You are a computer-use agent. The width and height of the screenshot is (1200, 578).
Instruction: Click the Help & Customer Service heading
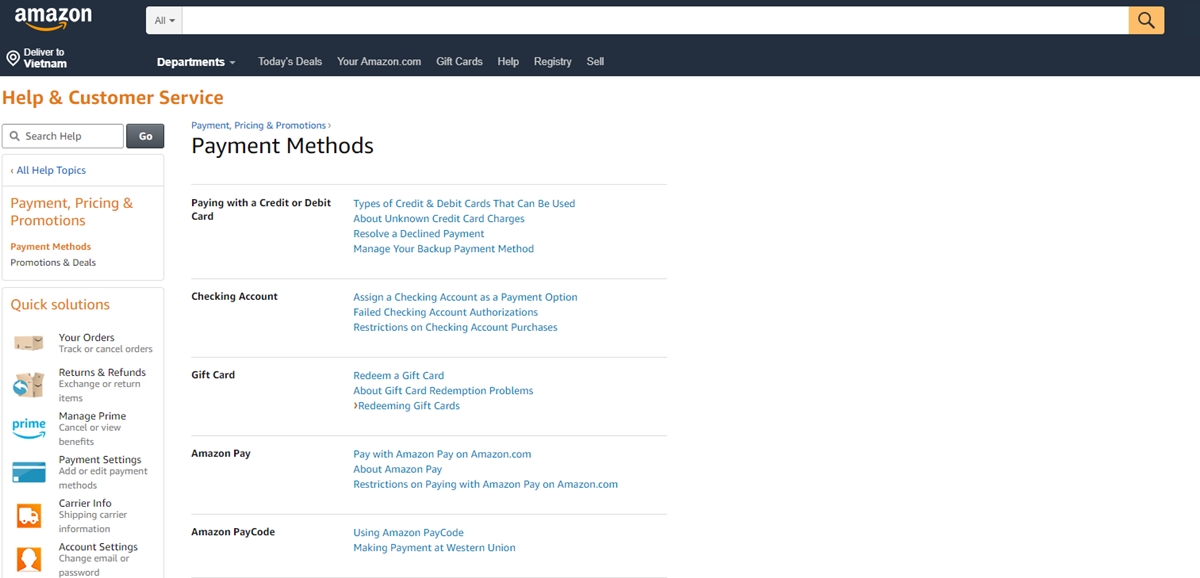tap(113, 97)
